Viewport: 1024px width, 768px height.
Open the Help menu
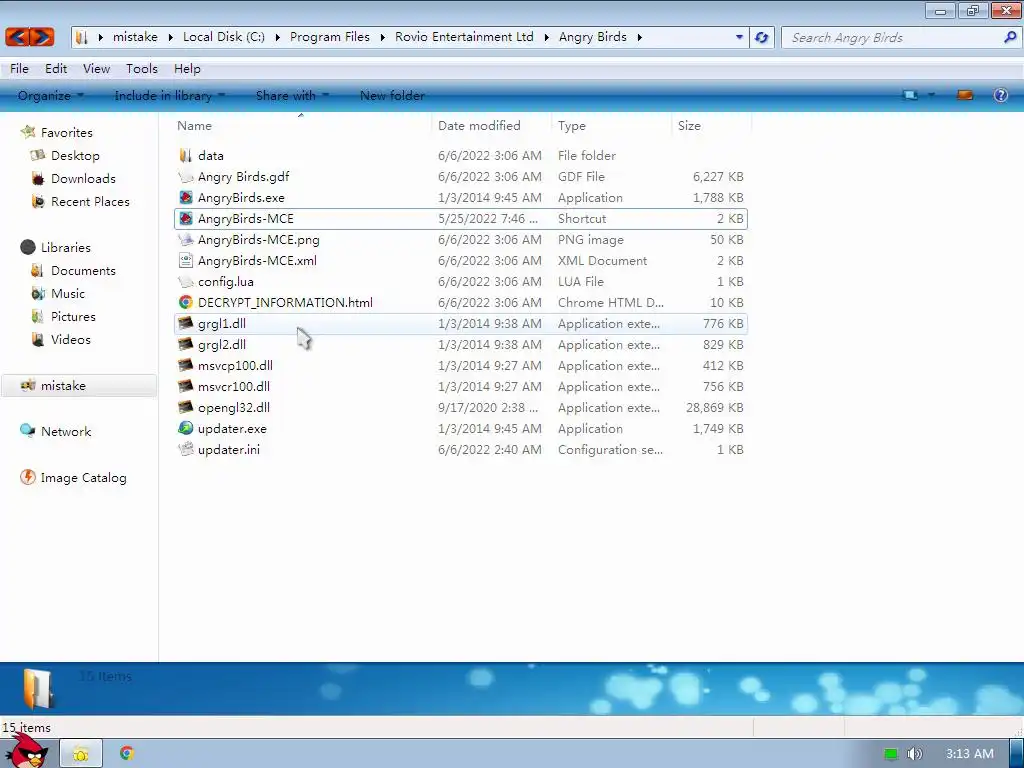click(187, 69)
